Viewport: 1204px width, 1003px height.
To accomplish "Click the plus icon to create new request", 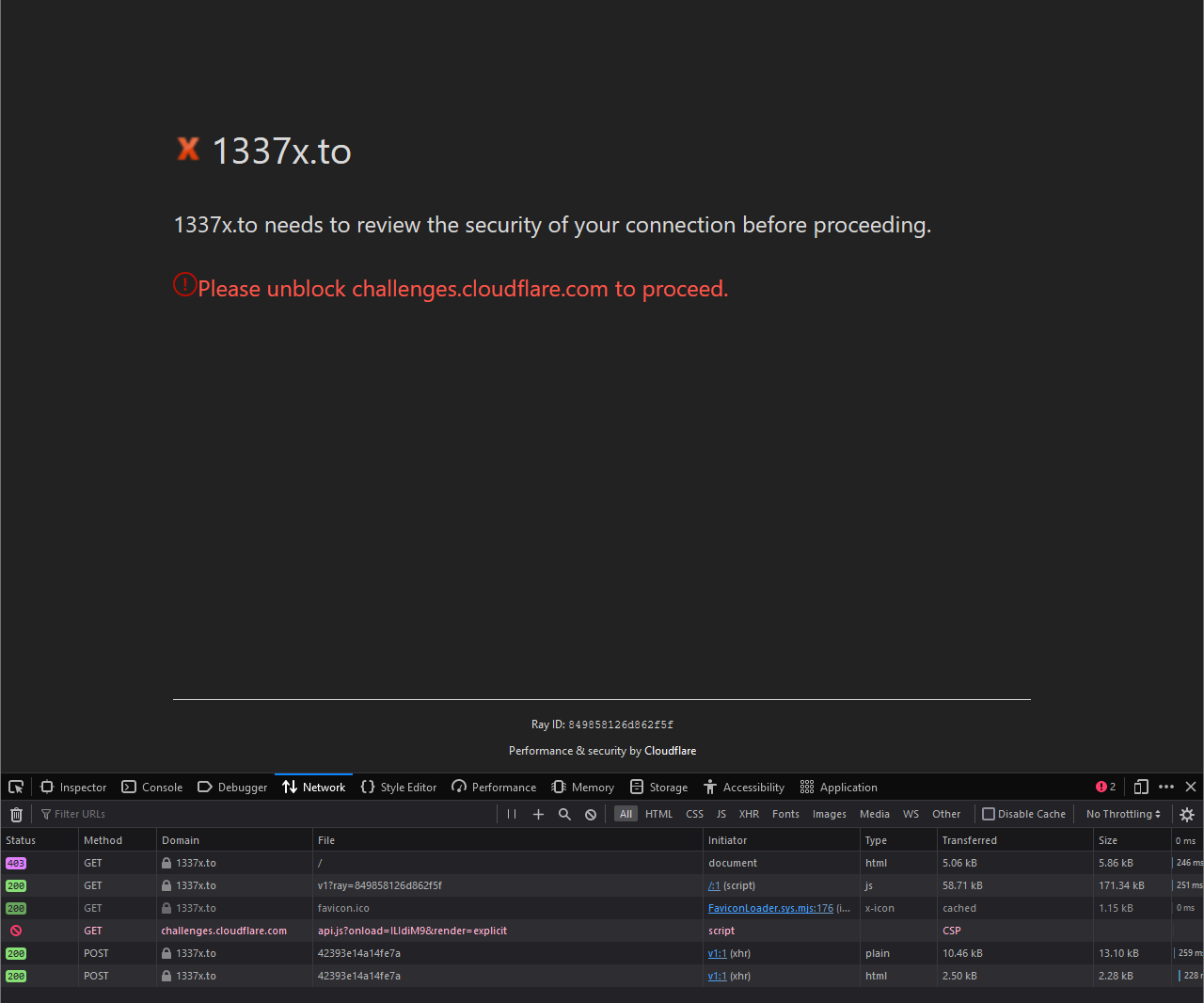I will [537, 814].
